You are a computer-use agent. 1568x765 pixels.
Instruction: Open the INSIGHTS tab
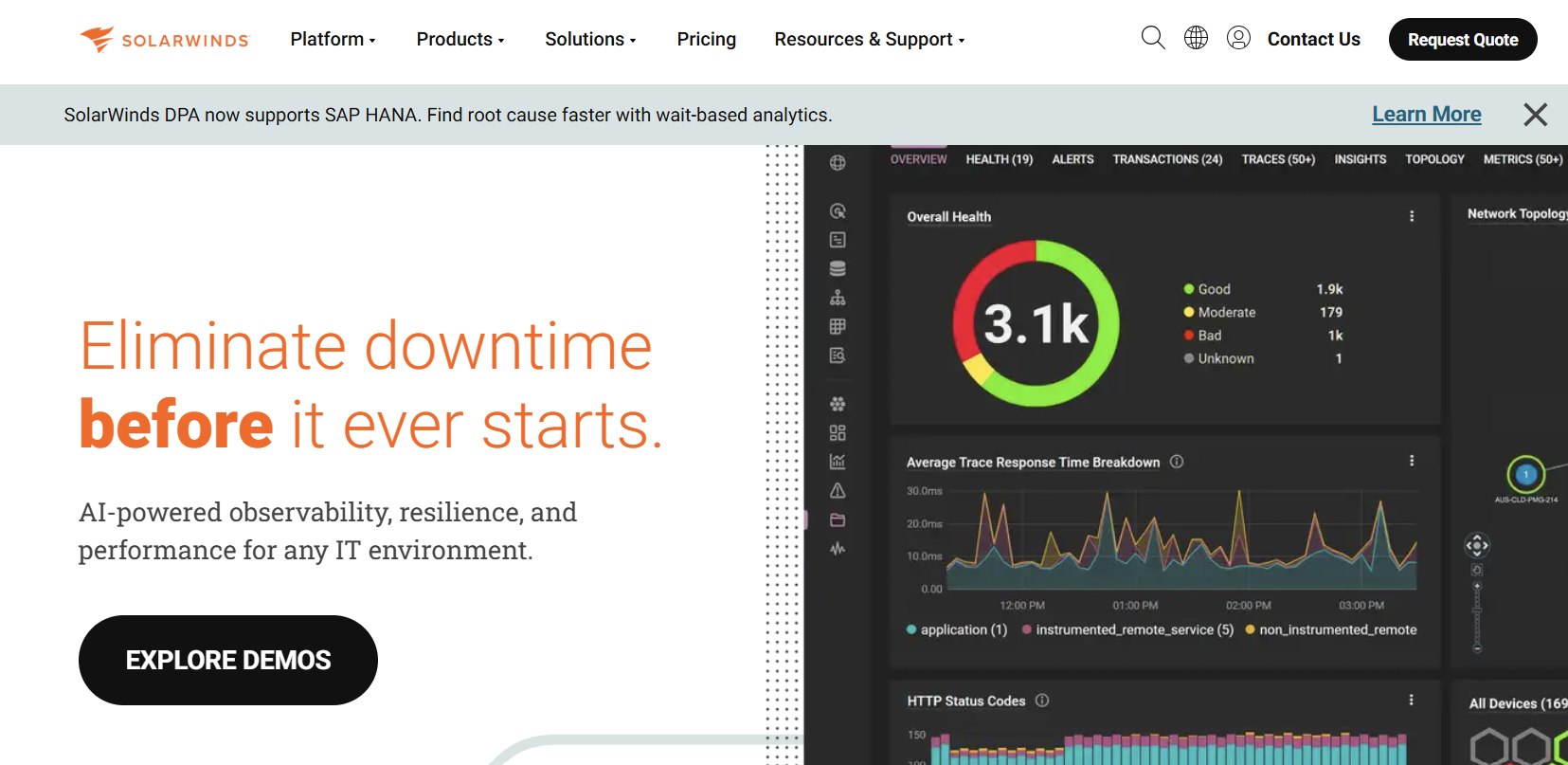tap(1361, 159)
